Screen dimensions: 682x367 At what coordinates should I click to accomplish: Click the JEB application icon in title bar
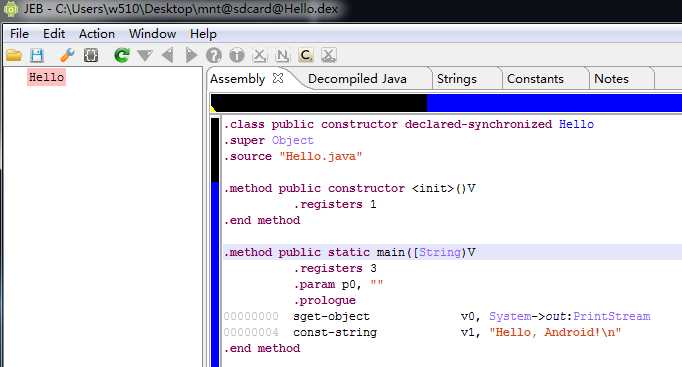(x=10, y=9)
